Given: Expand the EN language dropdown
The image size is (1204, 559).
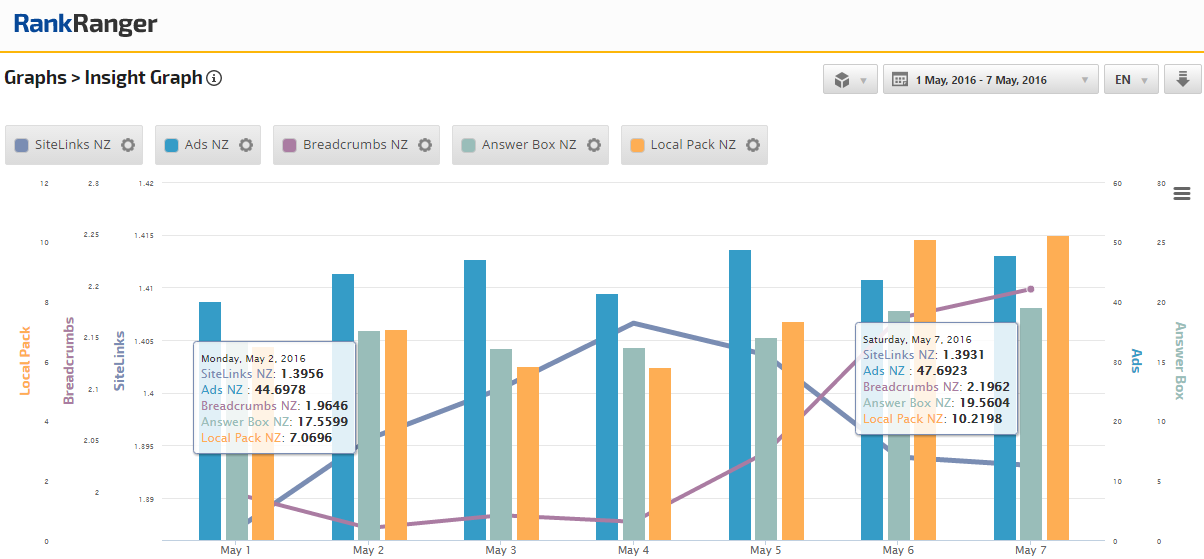Looking at the screenshot, I should pos(1131,80).
